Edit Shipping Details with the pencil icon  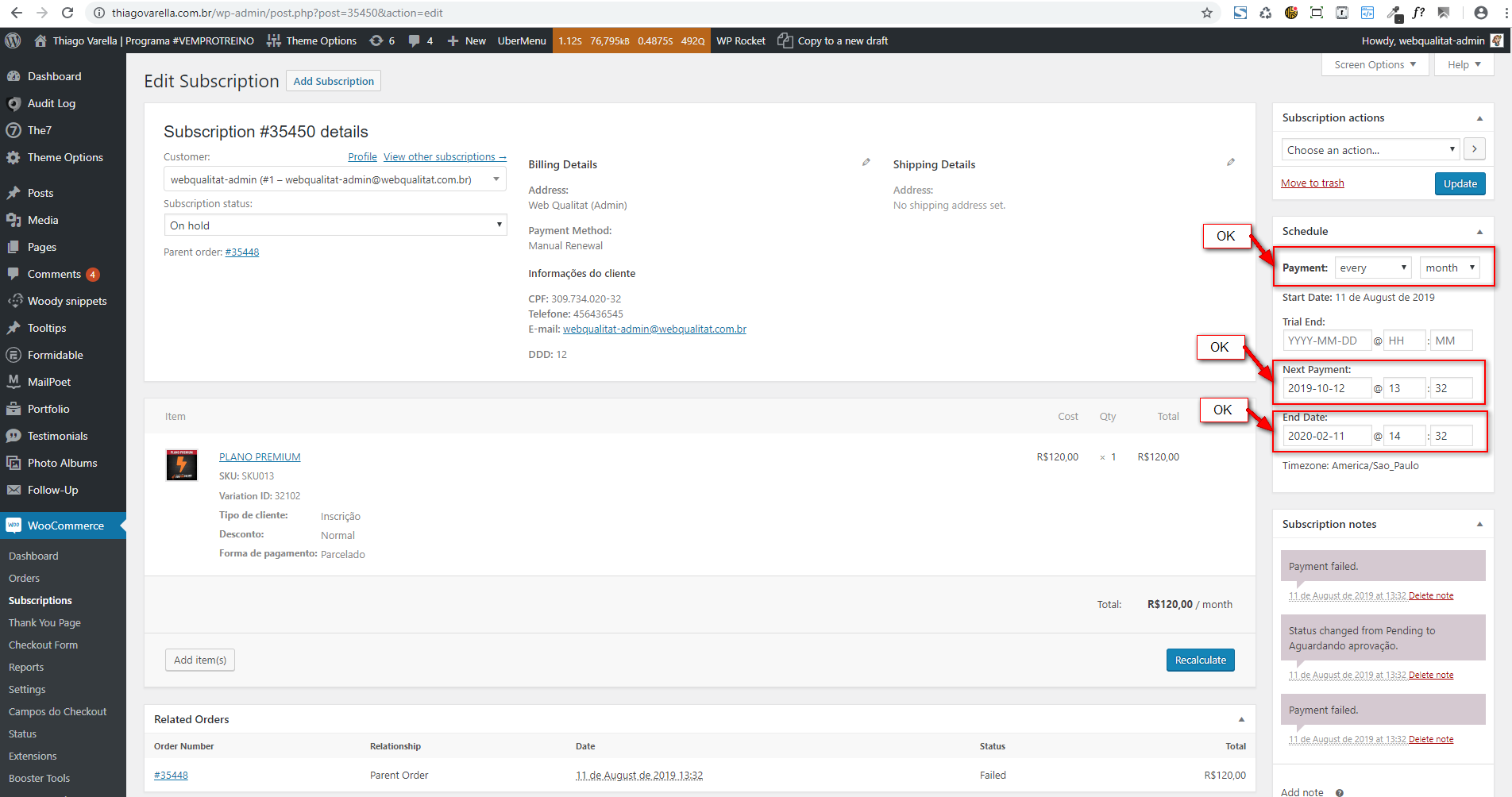1231,162
